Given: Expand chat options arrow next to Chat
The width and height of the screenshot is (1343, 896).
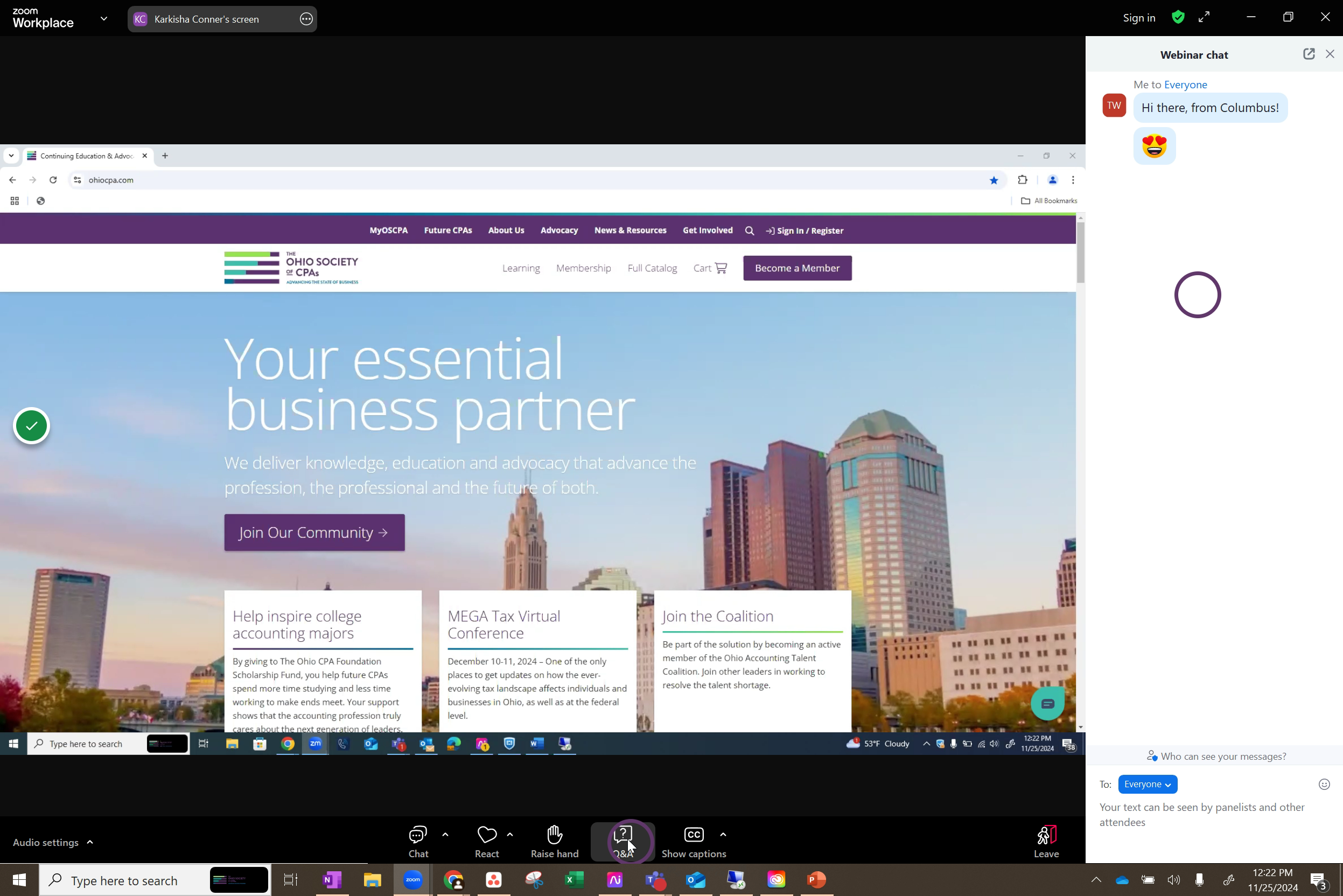Looking at the screenshot, I should coord(445,835).
